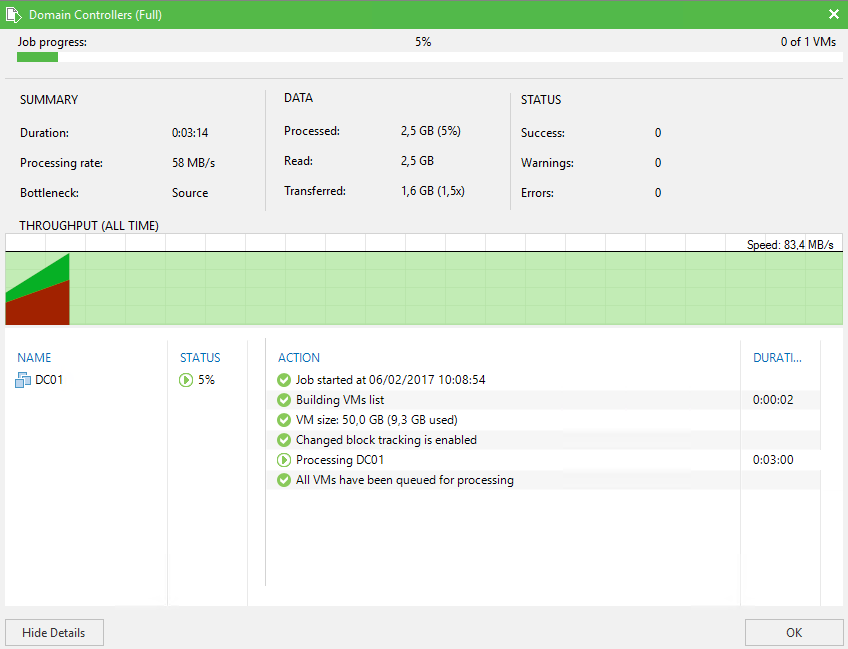Click the Read value '2,5 GB'
This screenshot has width=848, height=649.
point(417,161)
